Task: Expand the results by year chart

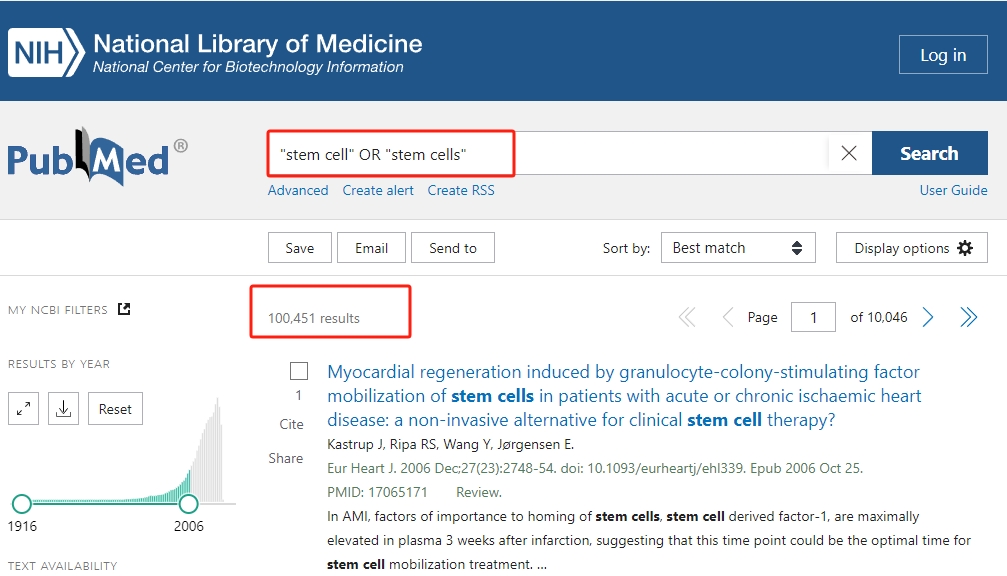Action: coord(23,409)
